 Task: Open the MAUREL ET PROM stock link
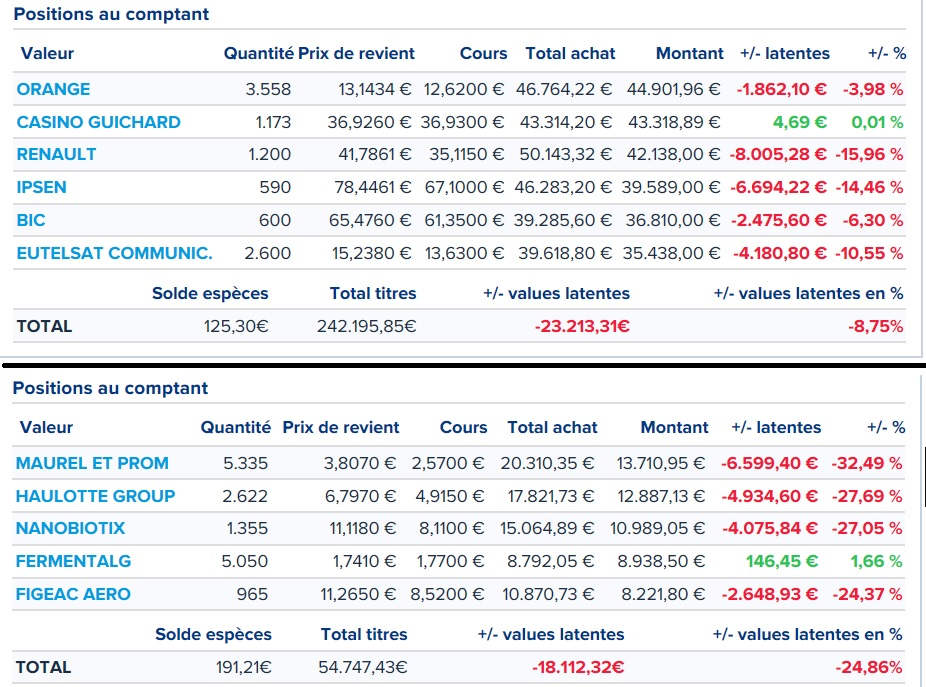point(92,463)
